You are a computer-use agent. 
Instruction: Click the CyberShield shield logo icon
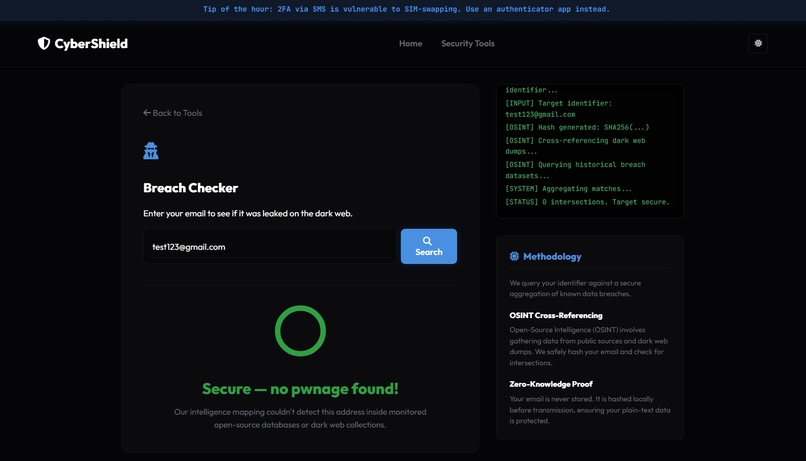(44, 44)
